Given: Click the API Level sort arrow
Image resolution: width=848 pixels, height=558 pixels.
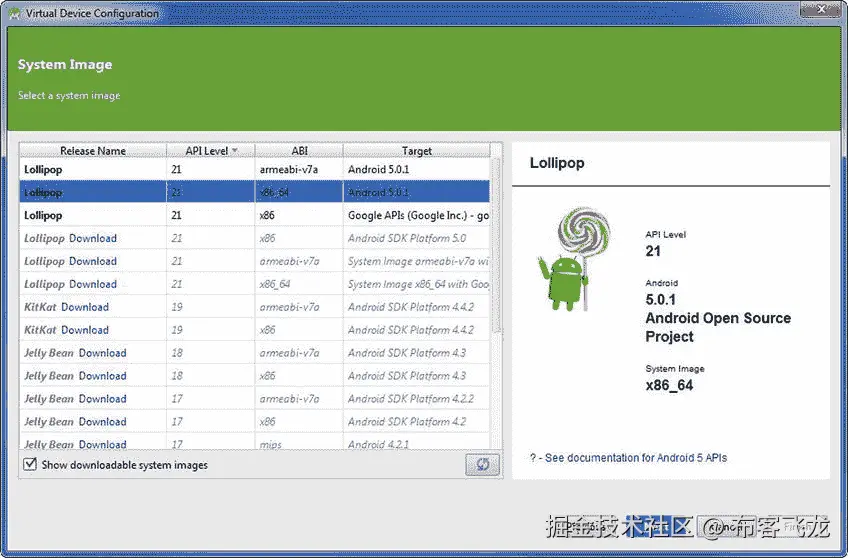Looking at the screenshot, I should click(x=235, y=151).
